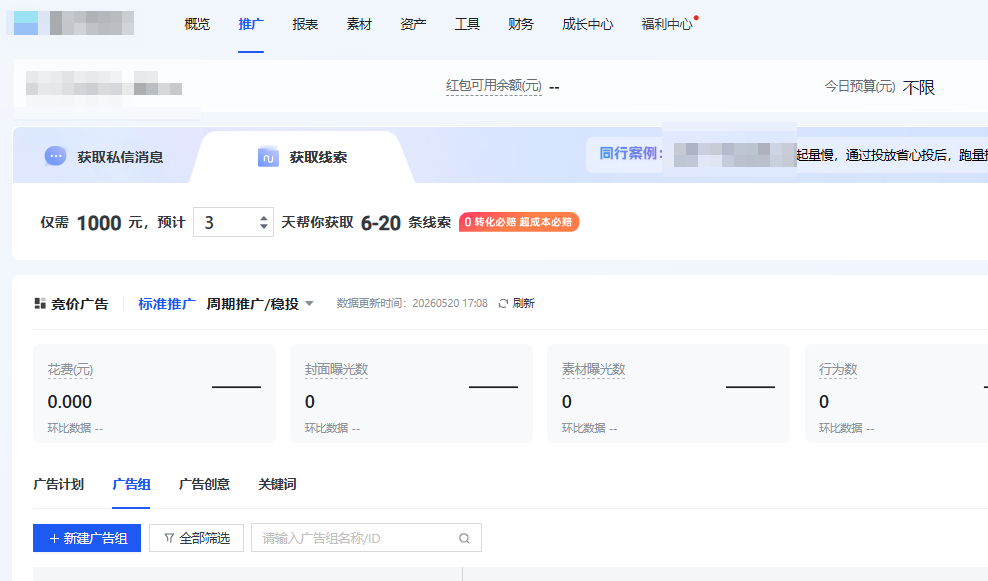This screenshot has height=581, width=988.
Task: Decrease days with stepper down arrow
Action: (263, 226)
